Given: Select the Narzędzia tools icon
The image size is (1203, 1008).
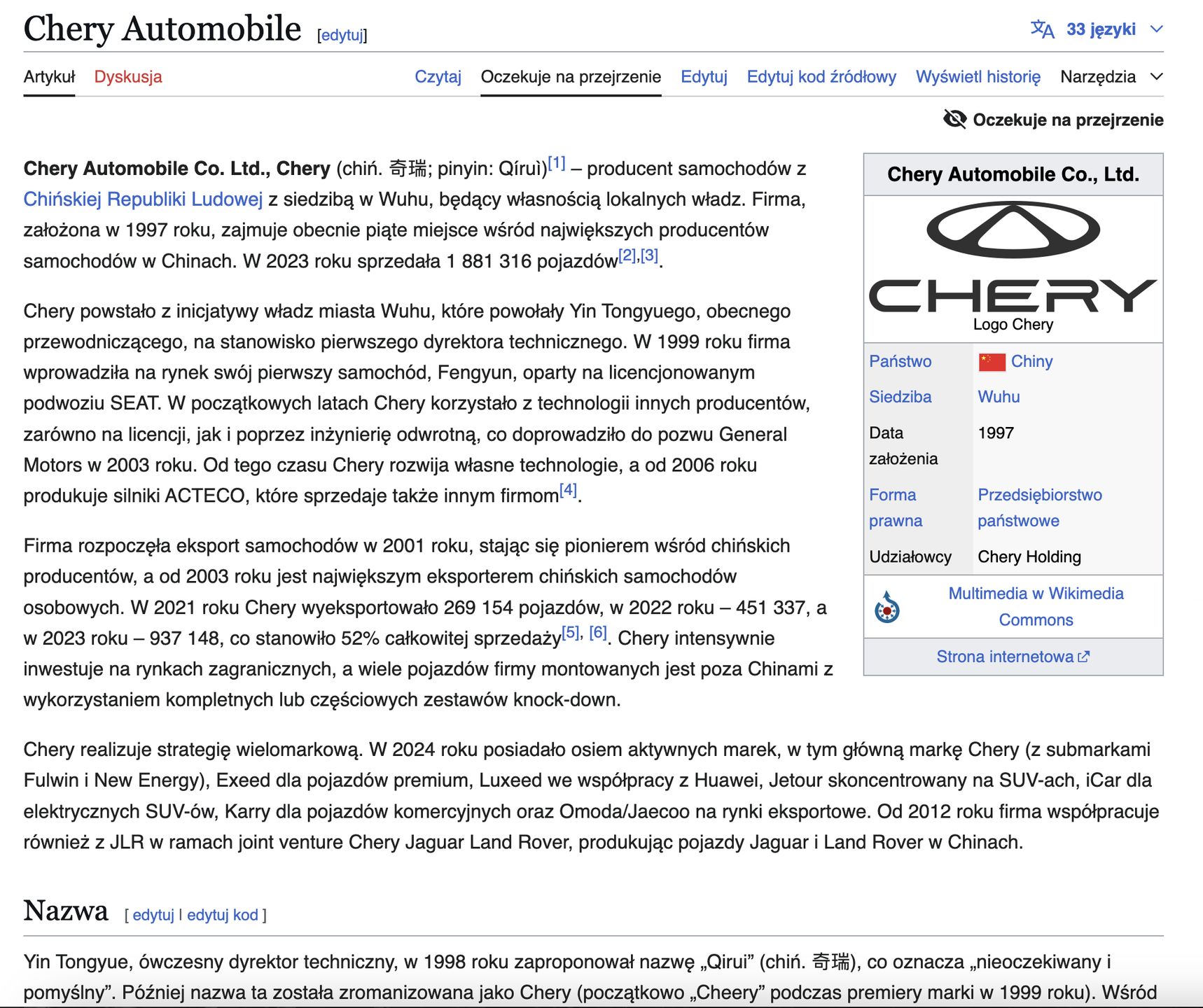Looking at the screenshot, I should [x=1097, y=77].
